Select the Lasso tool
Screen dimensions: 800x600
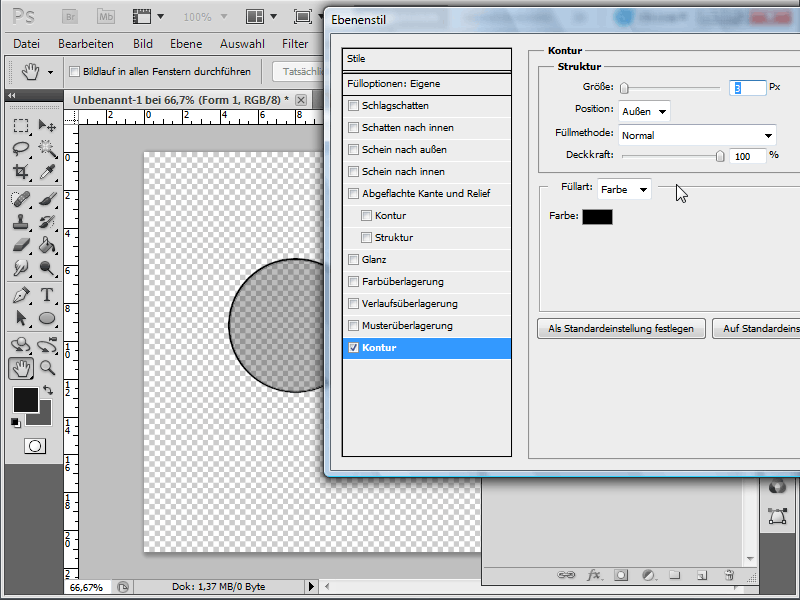(x=21, y=149)
